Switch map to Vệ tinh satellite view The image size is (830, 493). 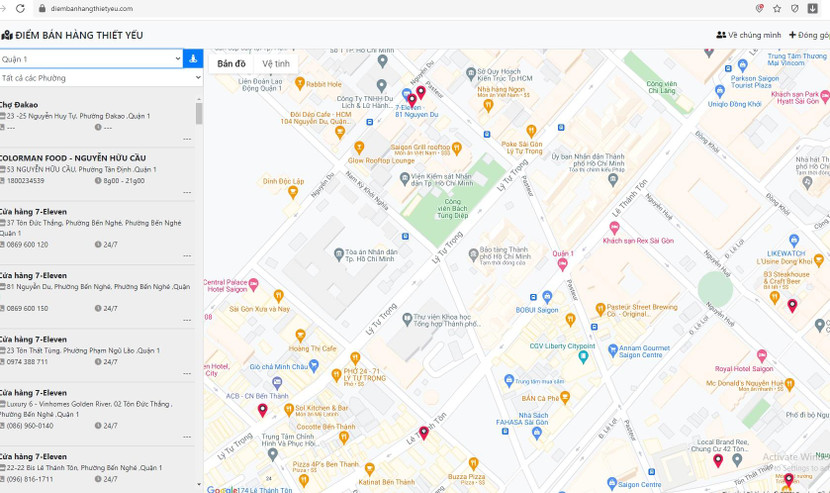[x=276, y=64]
